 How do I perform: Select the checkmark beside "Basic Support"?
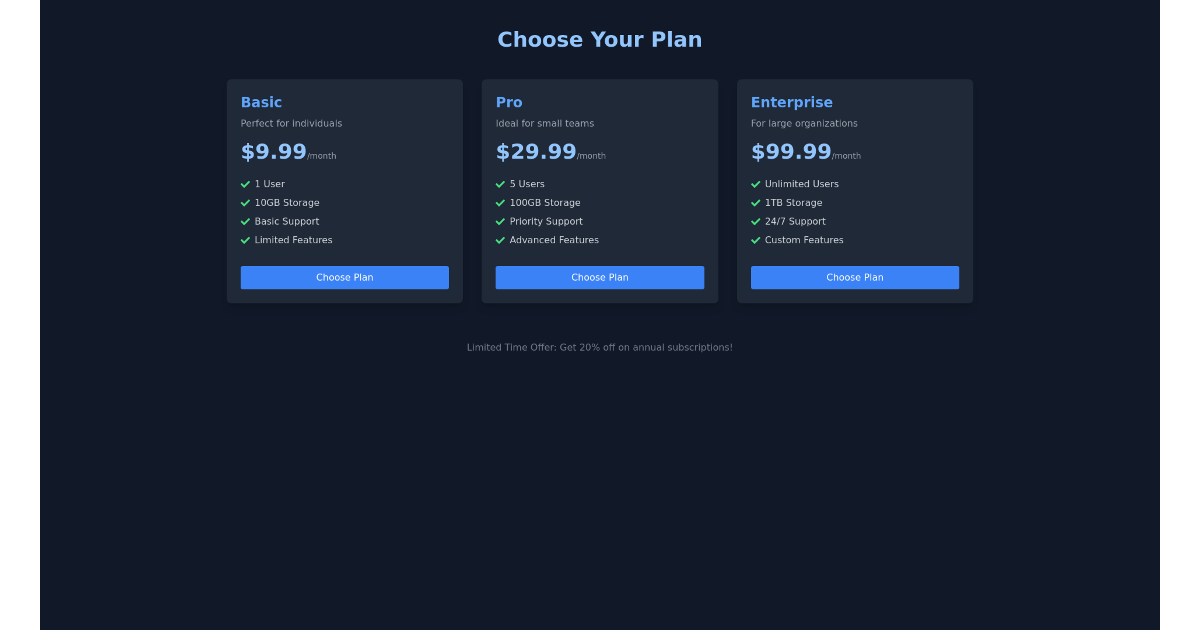(x=245, y=221)
